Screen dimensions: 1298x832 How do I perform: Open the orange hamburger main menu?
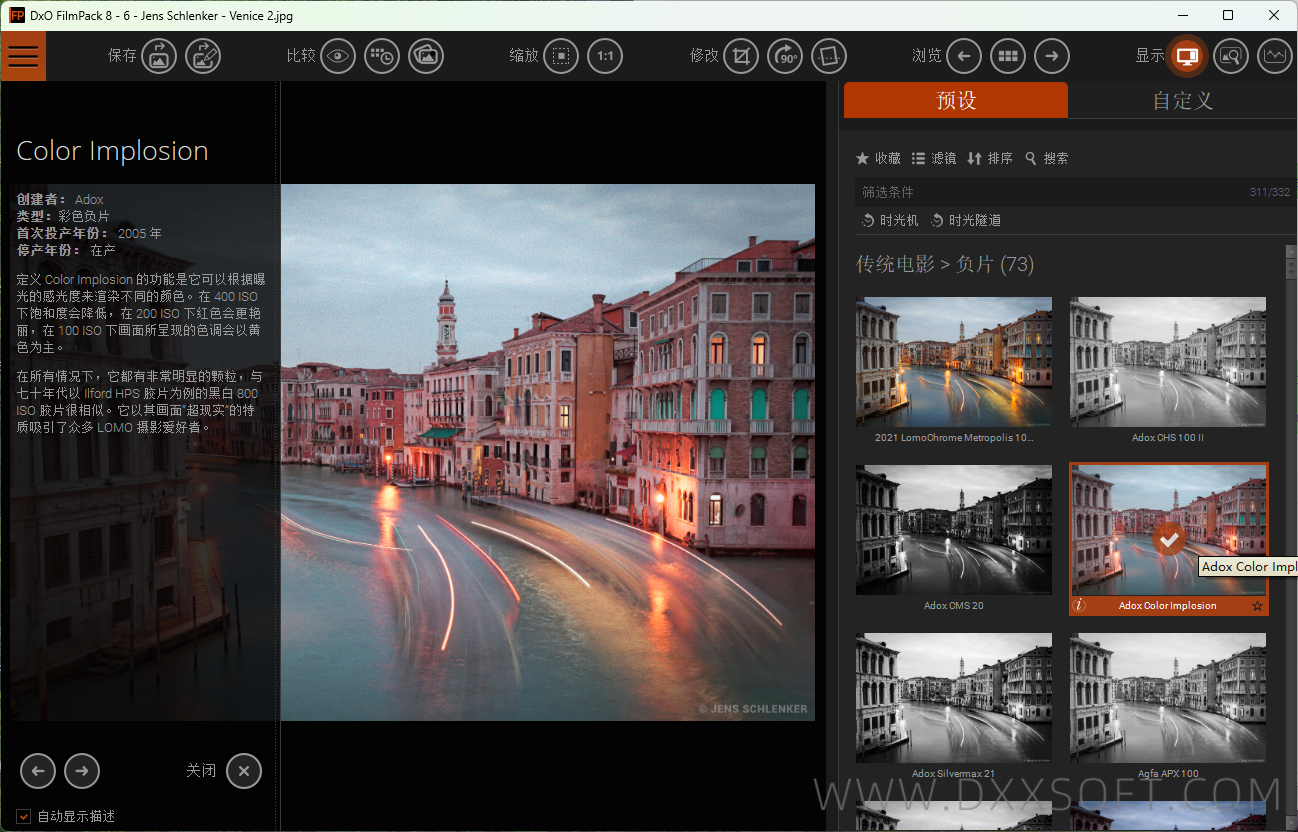(23, 56)
